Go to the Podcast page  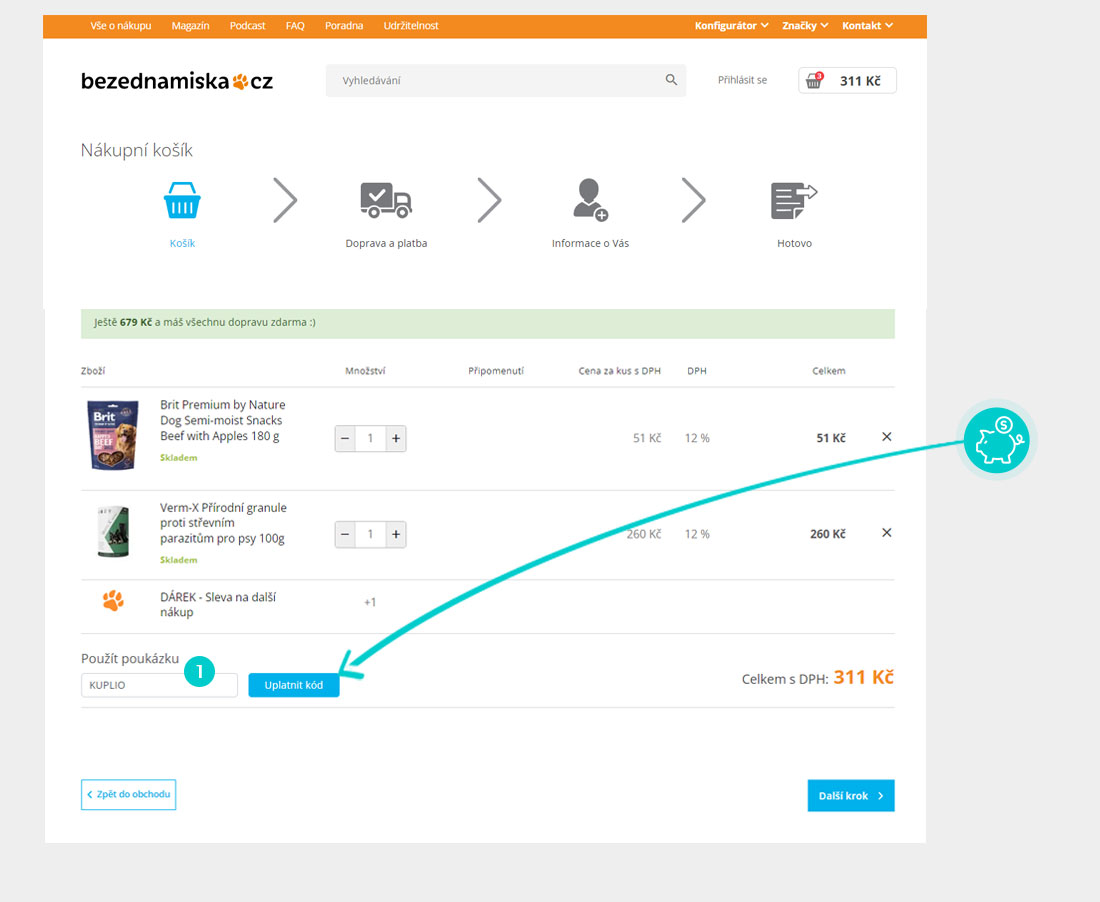247,26
